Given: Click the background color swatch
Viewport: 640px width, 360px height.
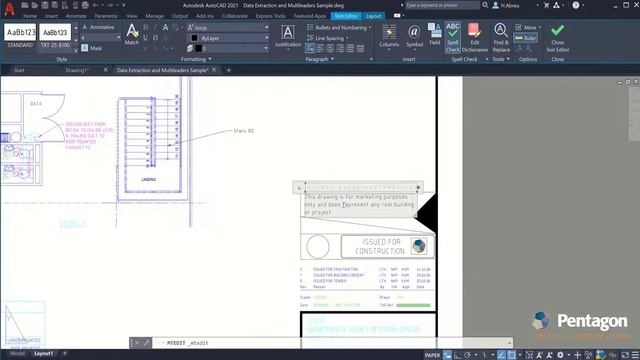Looking at the screenshot, I should 198,48.
